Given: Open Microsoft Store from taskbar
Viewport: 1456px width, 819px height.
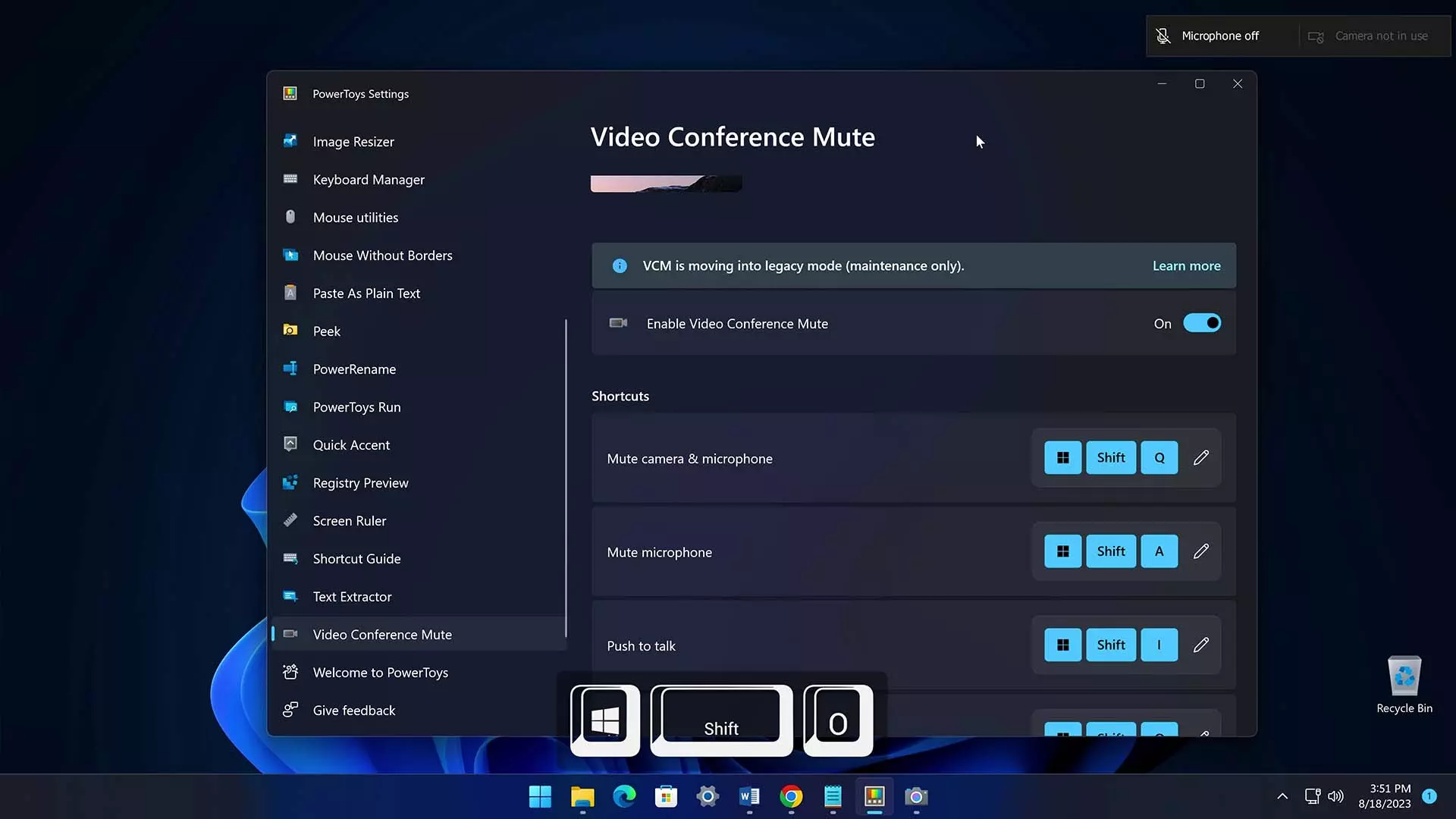Looking at the screenshot, I should (666, 797).
